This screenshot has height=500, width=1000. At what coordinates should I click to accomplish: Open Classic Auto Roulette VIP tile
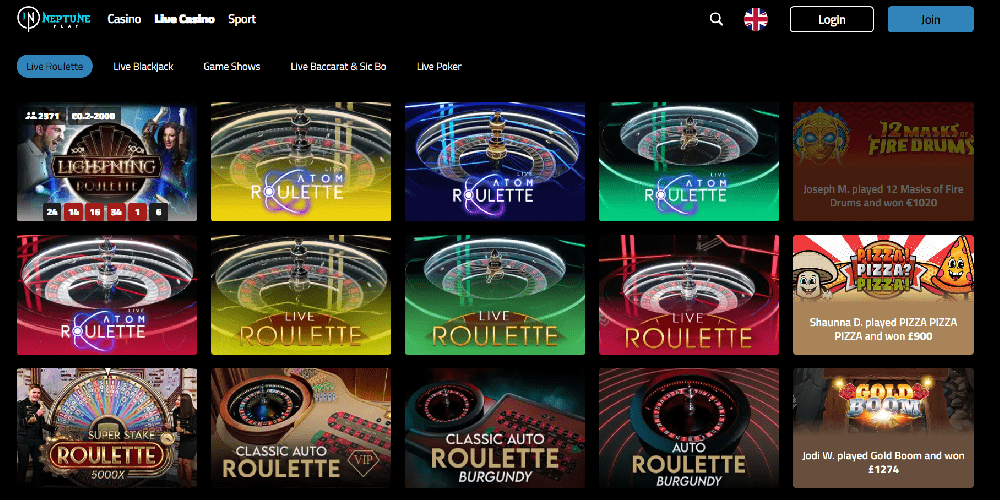tap(301, 427)
